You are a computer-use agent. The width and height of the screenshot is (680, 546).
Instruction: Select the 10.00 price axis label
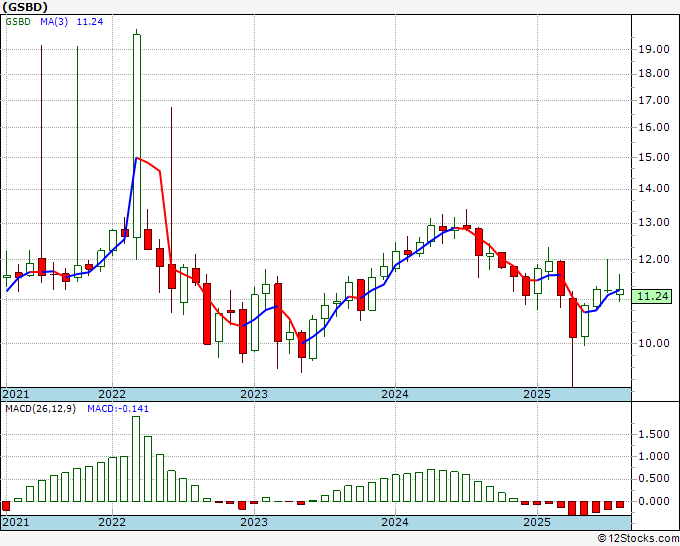(x=654, y=343)
